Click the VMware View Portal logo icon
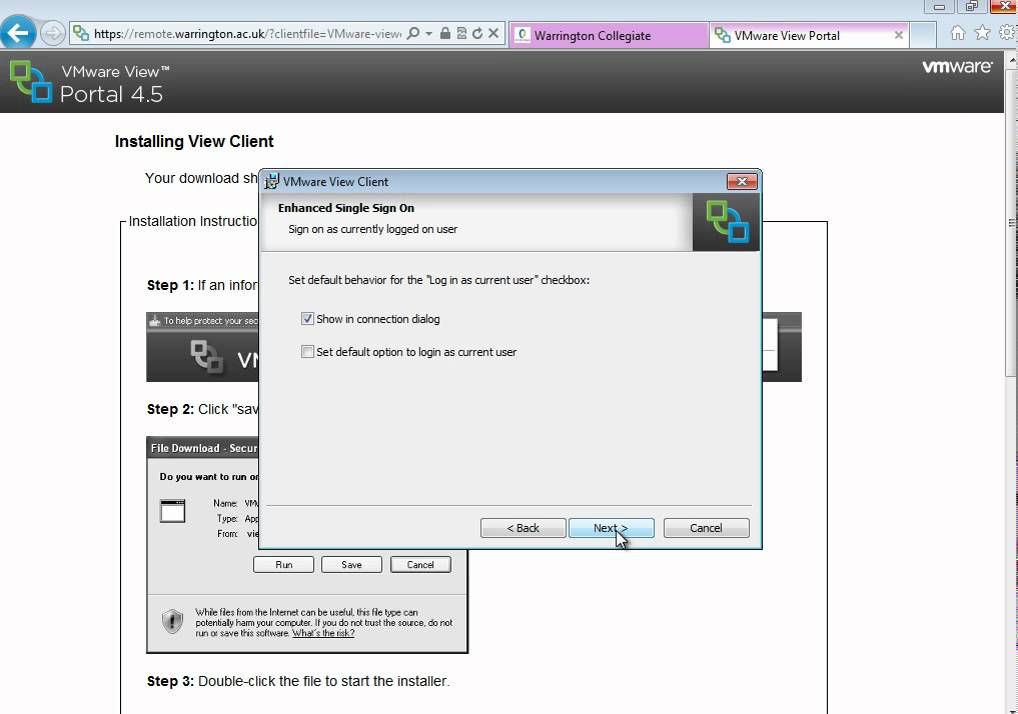 pos(31,81)
